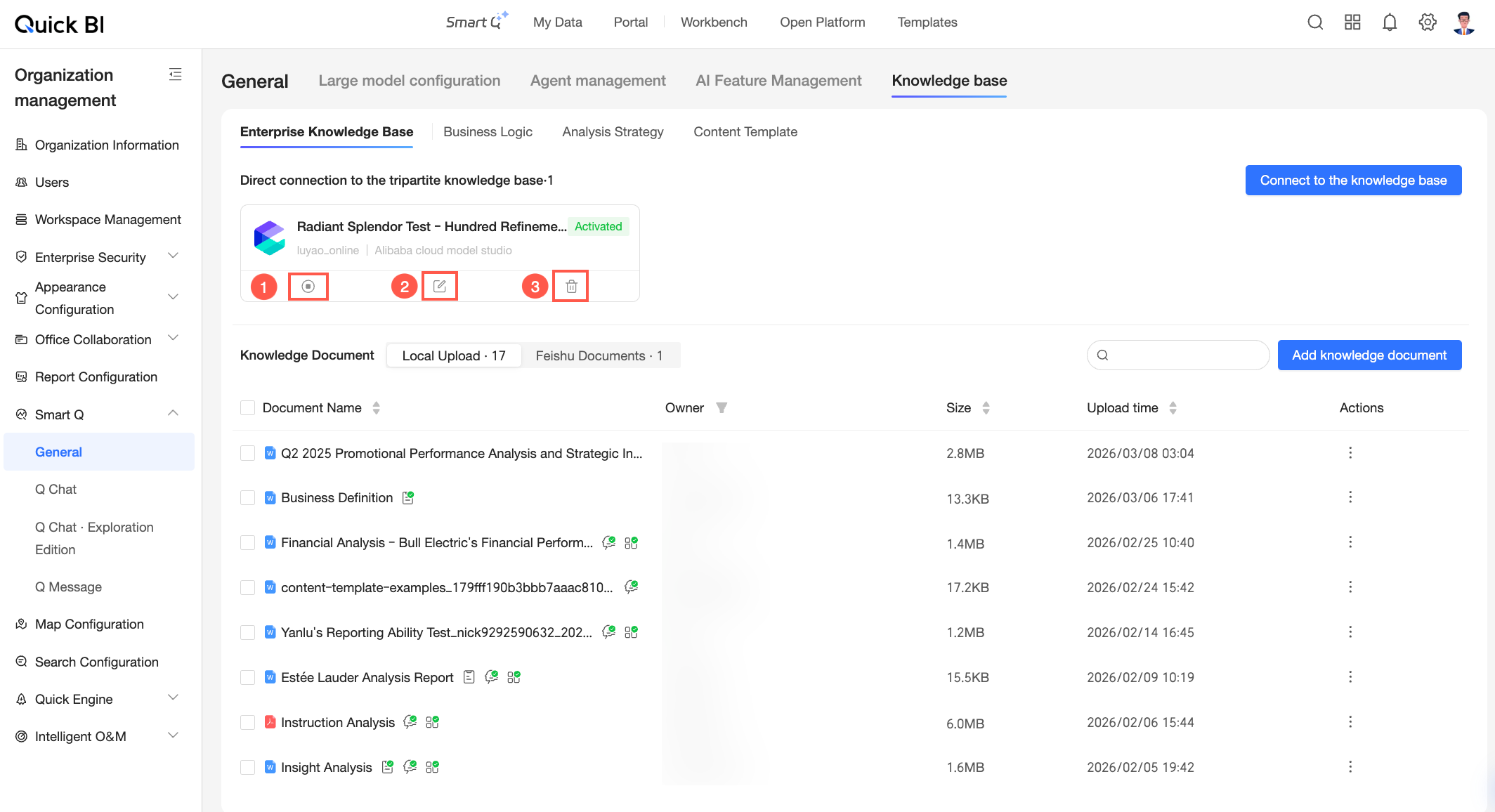1495x812 pixels.
Task: Check the Q2 2025 Promotional Performance row
Action: point(247,453)
